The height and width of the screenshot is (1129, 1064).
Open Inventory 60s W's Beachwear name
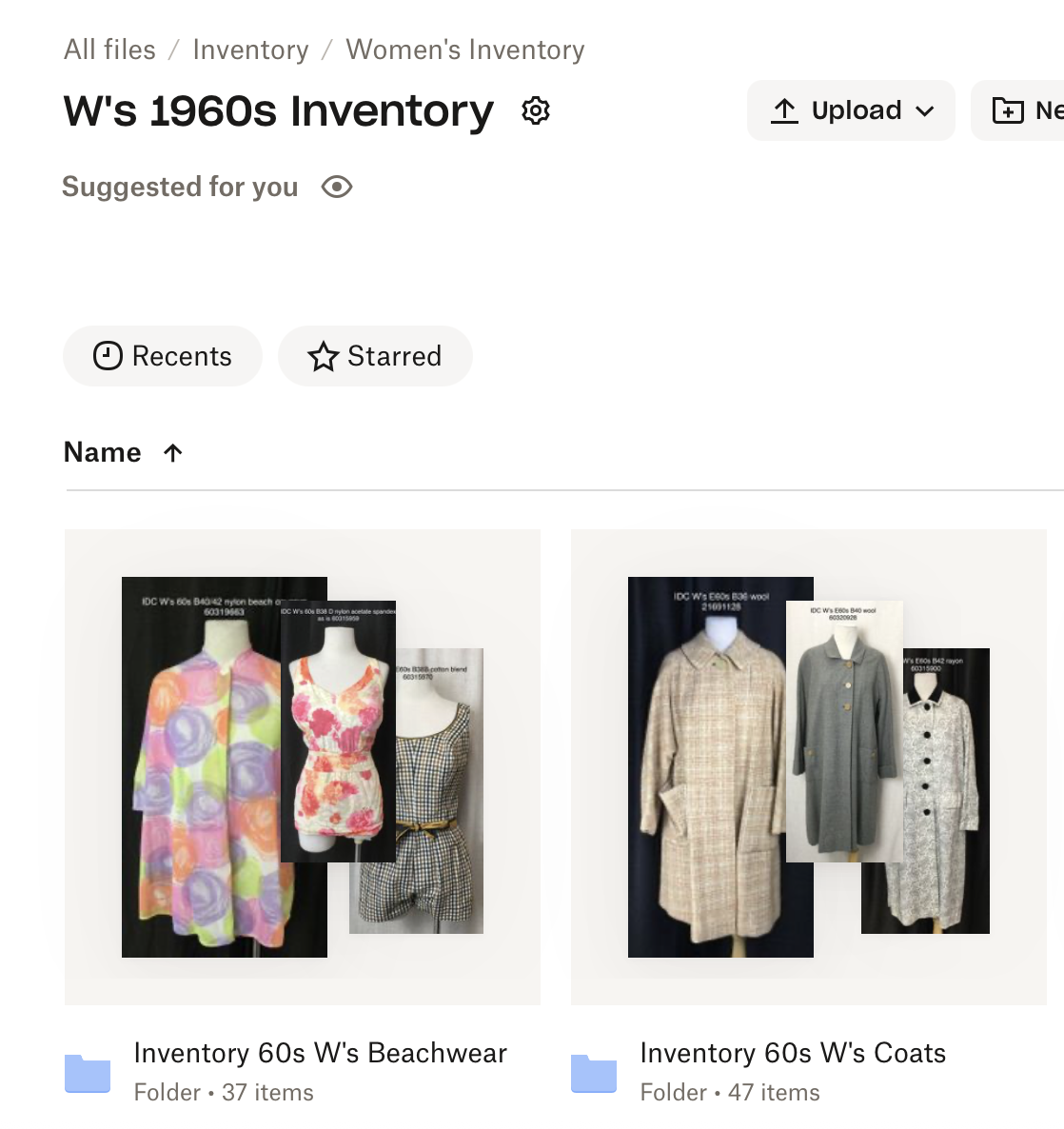(x=321, y=1053)
